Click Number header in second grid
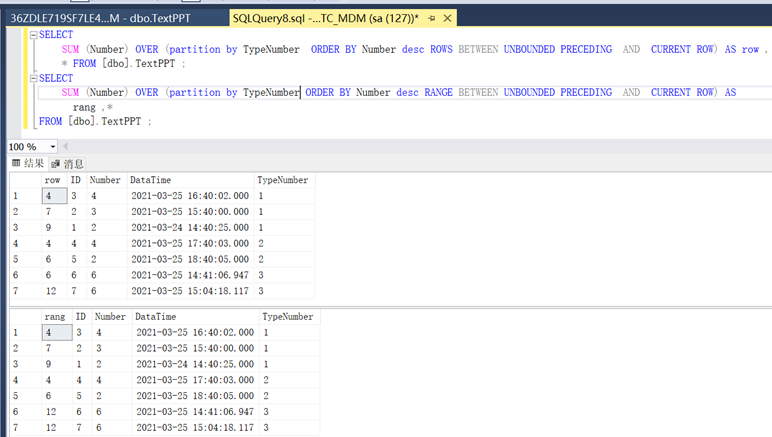The image size is (772, 437). click(x=112, y=317)
